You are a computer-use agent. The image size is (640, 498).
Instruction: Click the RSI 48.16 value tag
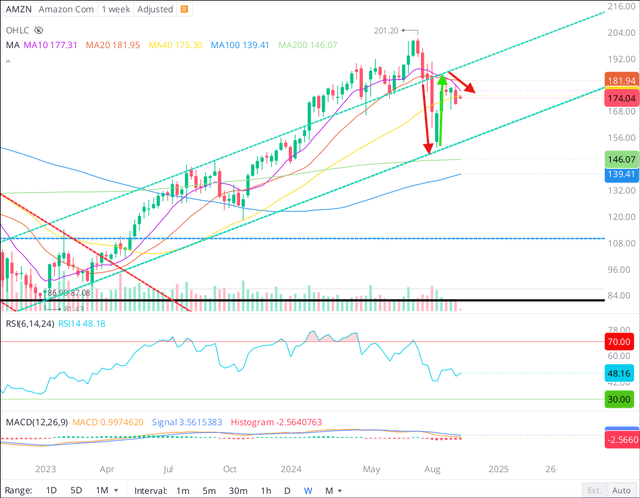(x=619, y=373)
